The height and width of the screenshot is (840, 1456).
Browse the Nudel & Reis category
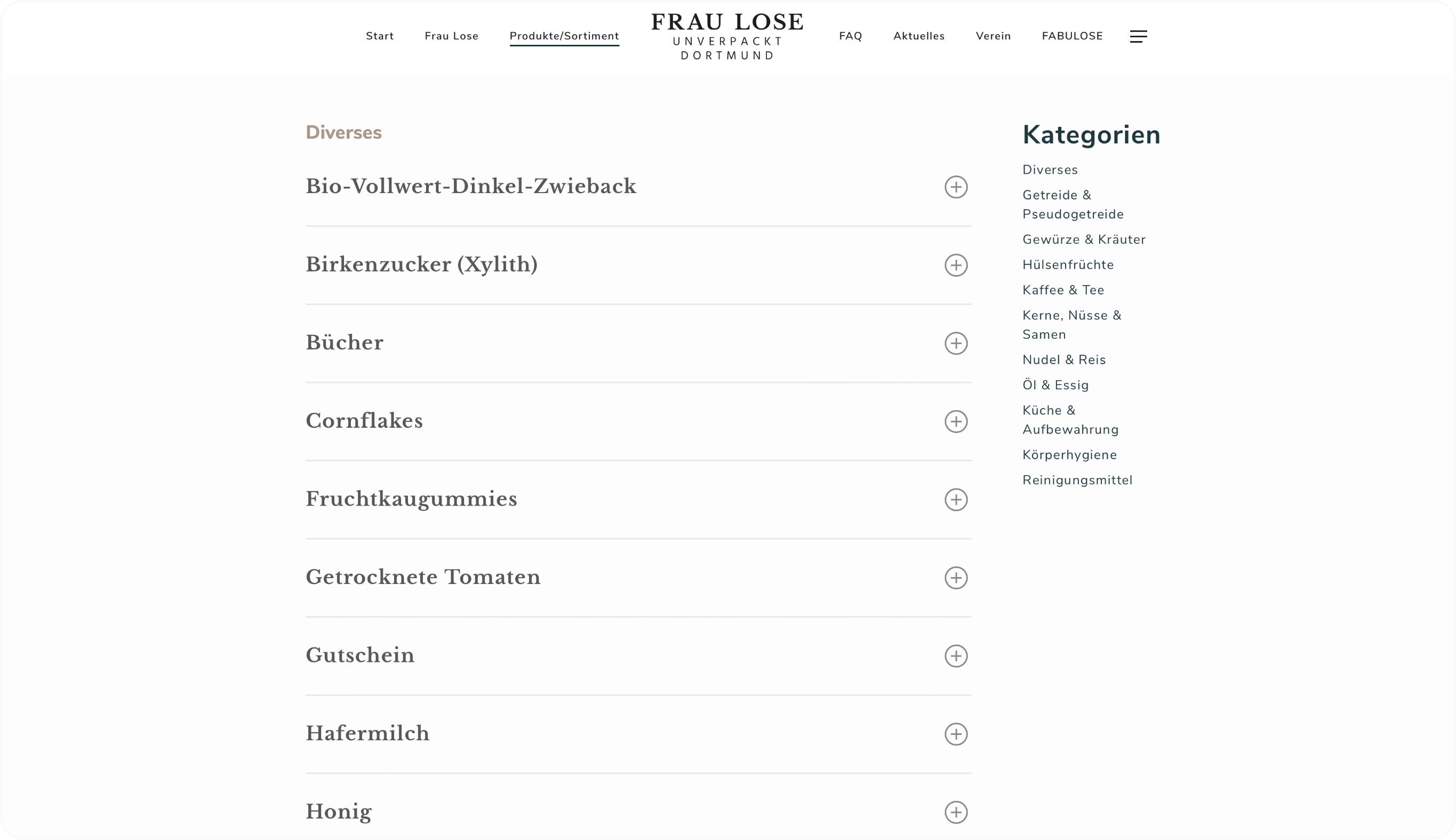(1064, 360)
